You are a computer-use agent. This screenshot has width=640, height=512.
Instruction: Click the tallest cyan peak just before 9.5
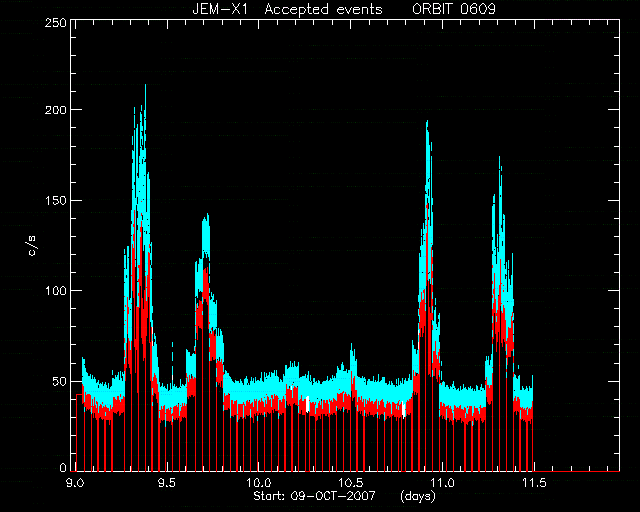[145, 88]
